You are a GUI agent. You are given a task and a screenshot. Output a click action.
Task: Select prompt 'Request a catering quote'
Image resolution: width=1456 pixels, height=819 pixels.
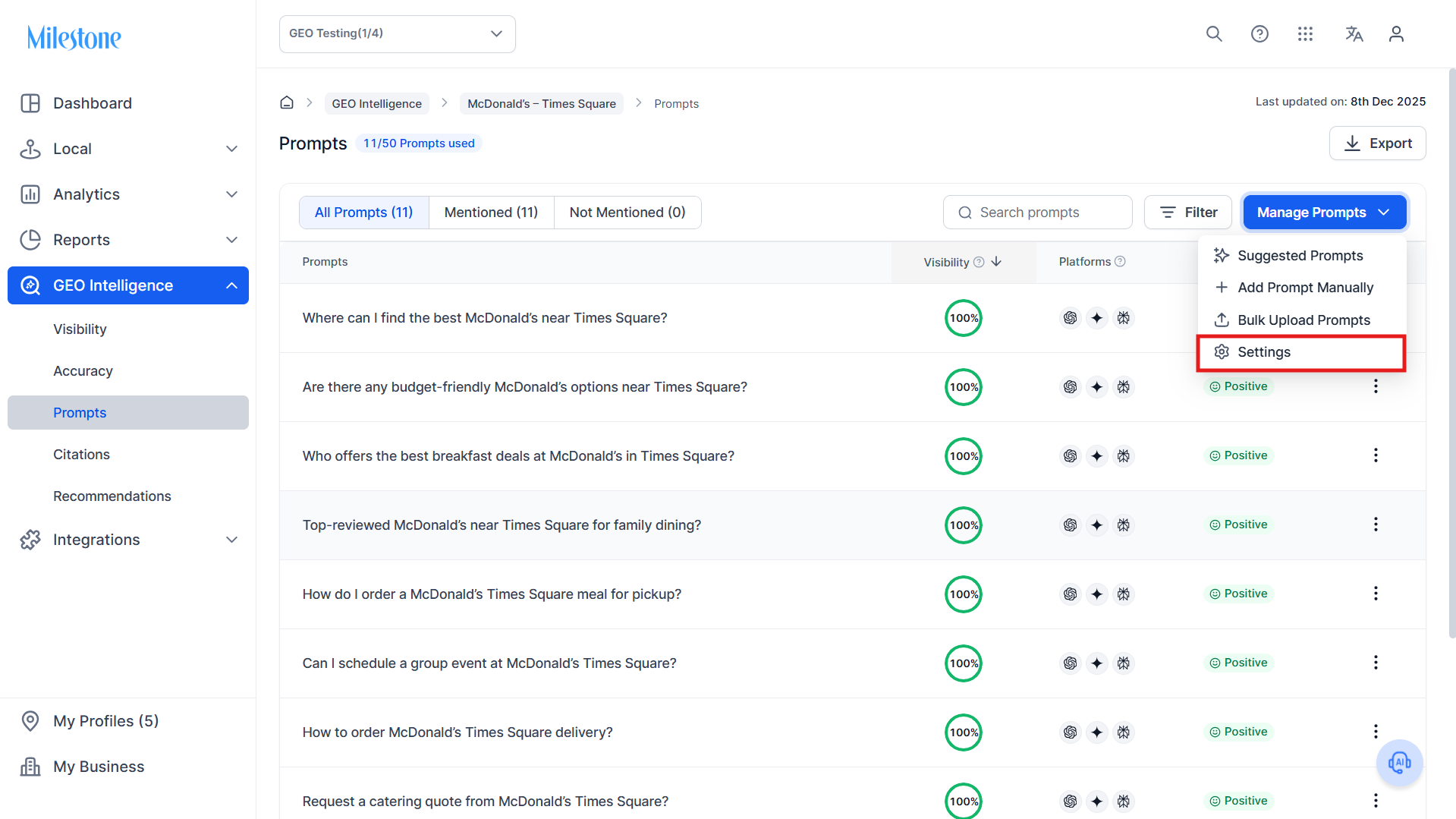[486, 802]
